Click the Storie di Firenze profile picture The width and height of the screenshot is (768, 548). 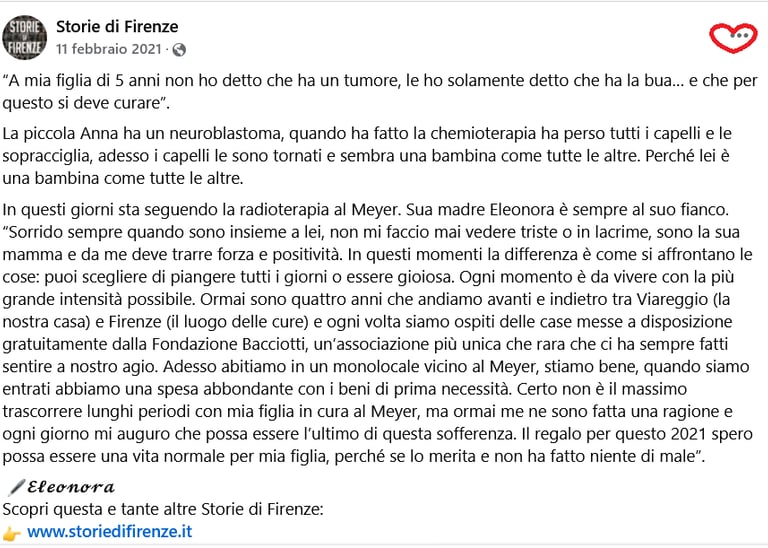(24, 37)
